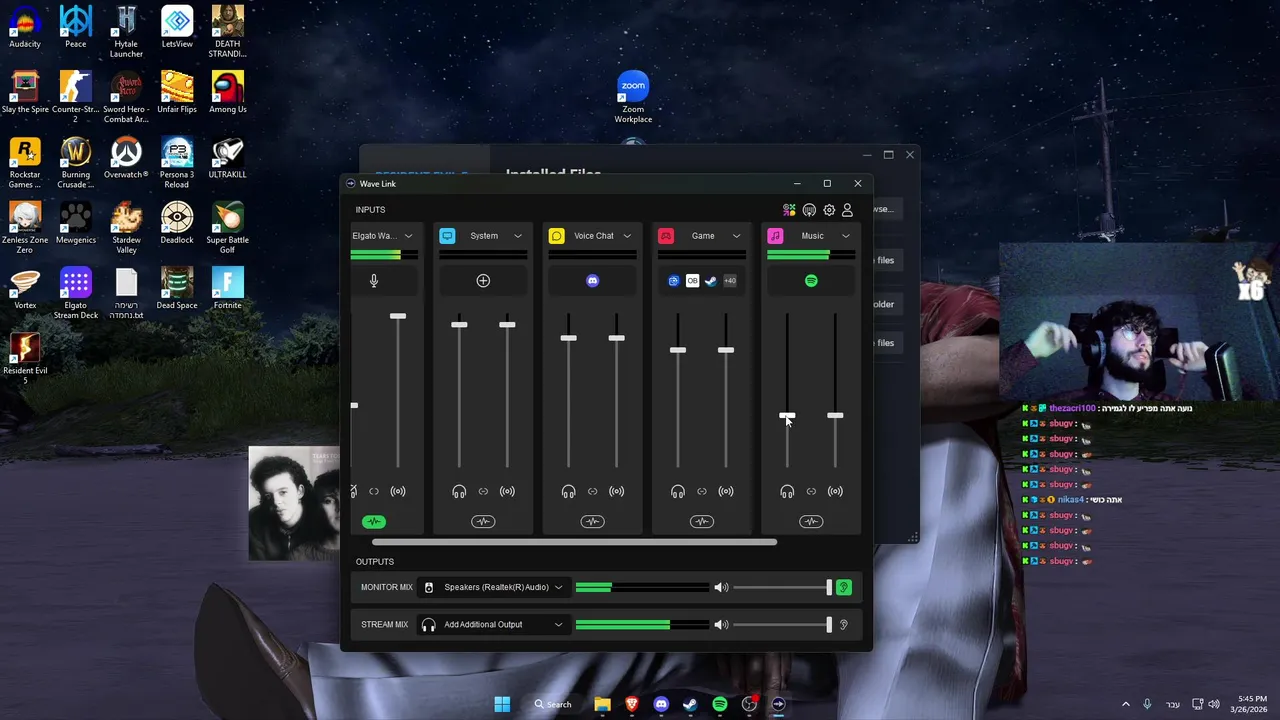
Task: Click the pink Music channel note icon
Action: pos(775,236)
